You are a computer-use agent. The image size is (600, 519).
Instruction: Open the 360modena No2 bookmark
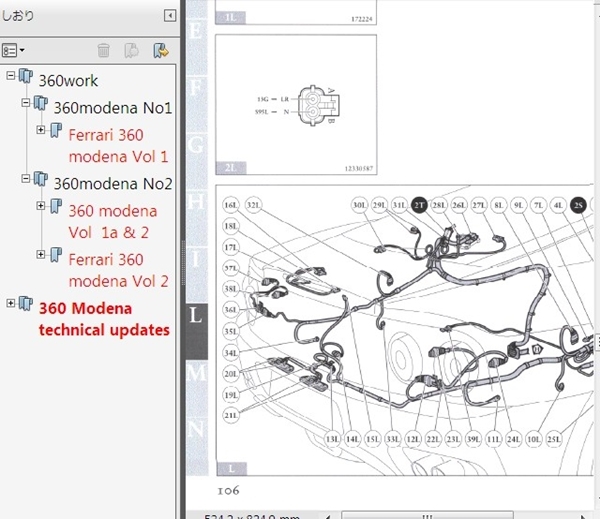click(x=113, y=184)
